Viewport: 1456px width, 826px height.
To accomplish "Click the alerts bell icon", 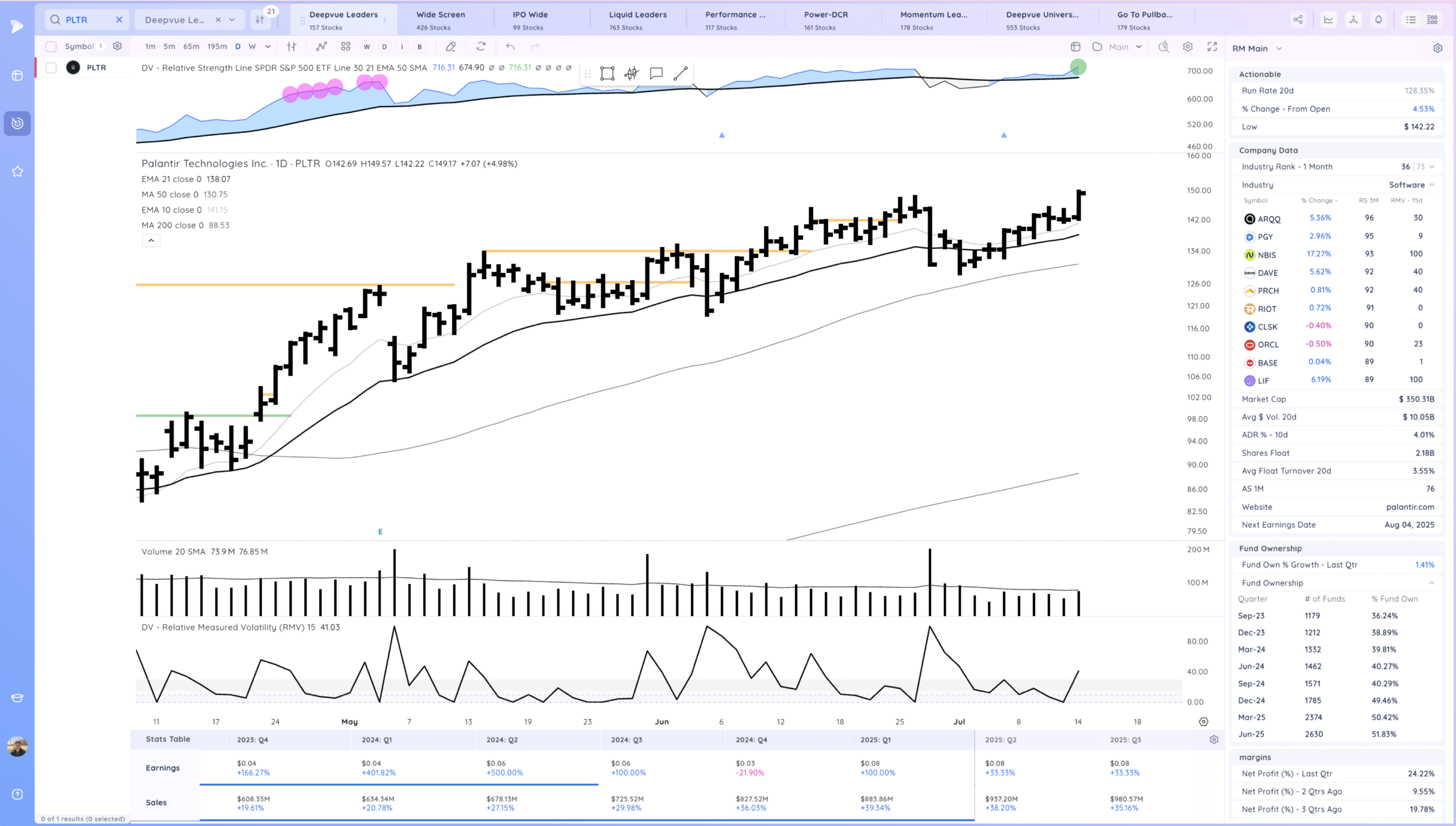I will tap(1378, 20).
